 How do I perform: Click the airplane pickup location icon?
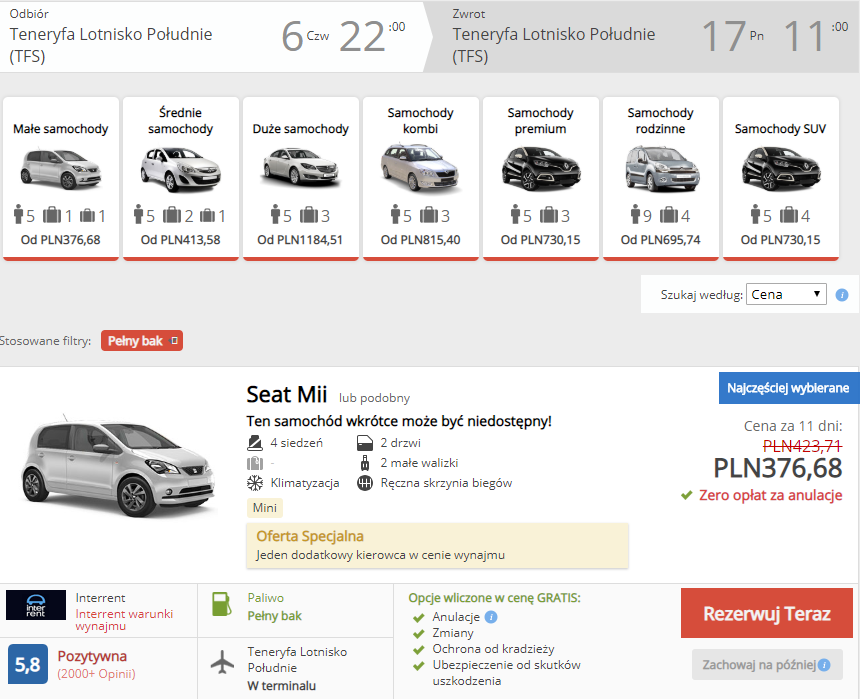222,662
